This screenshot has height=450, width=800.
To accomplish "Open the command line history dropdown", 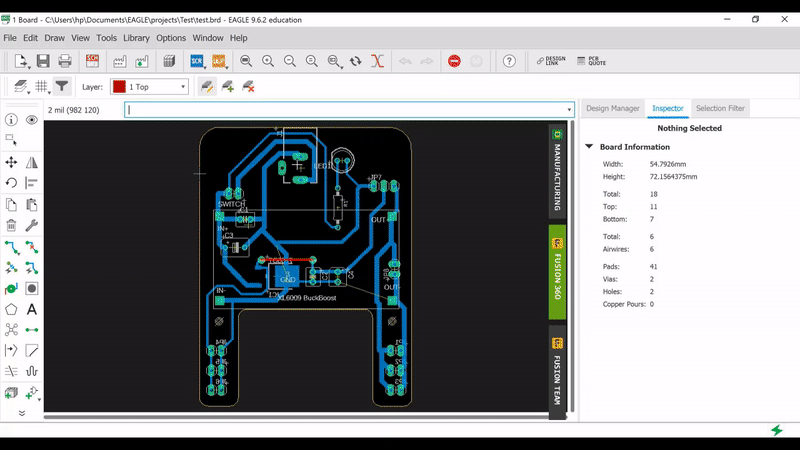I will (570, 109).
